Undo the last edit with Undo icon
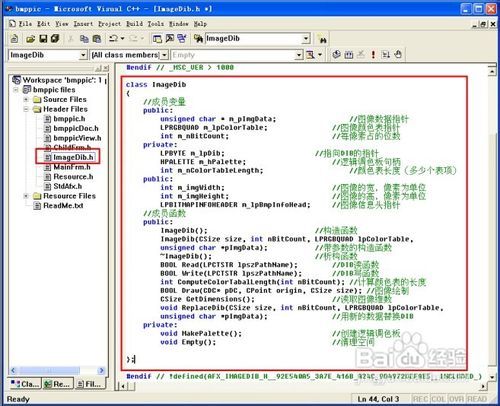Image resolution: width=500 pixels, height=406 pixels. [113, 39]
